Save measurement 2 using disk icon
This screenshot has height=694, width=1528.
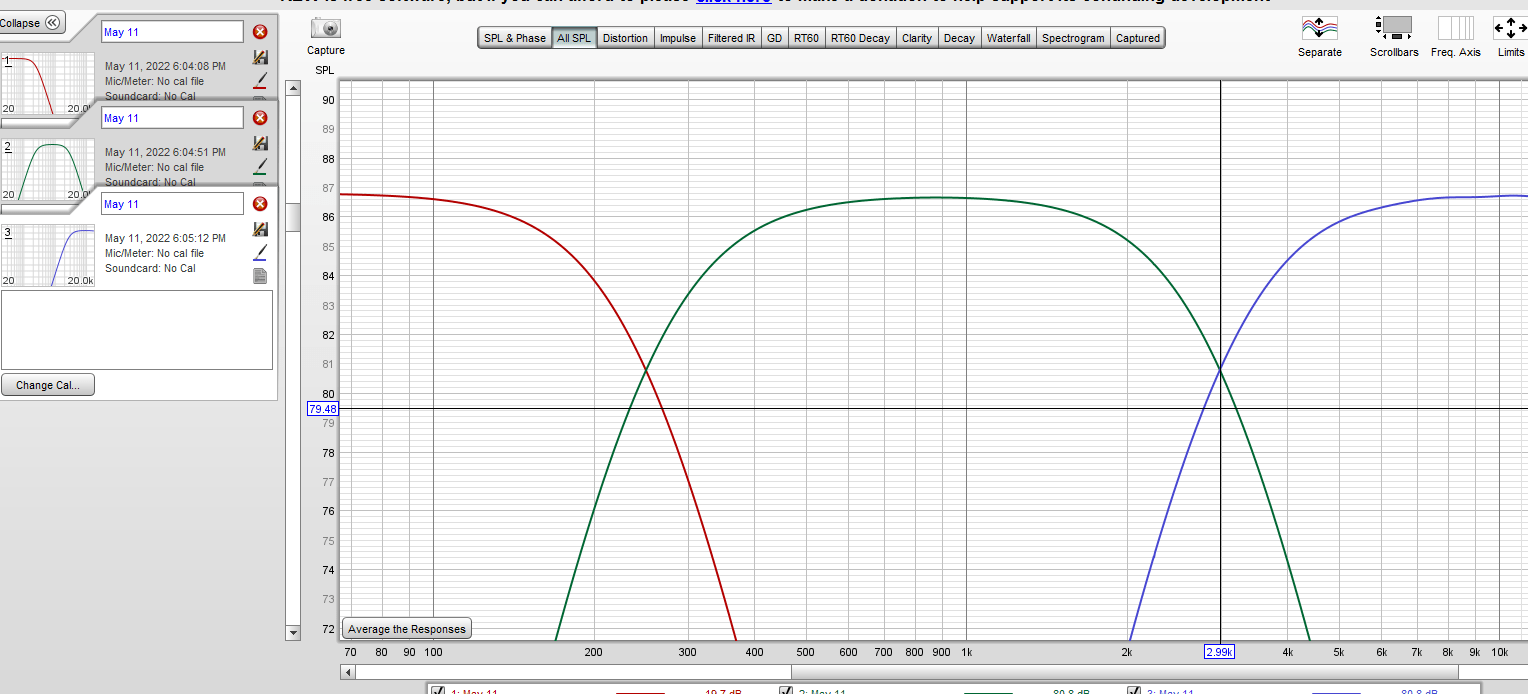pos(261,144)
